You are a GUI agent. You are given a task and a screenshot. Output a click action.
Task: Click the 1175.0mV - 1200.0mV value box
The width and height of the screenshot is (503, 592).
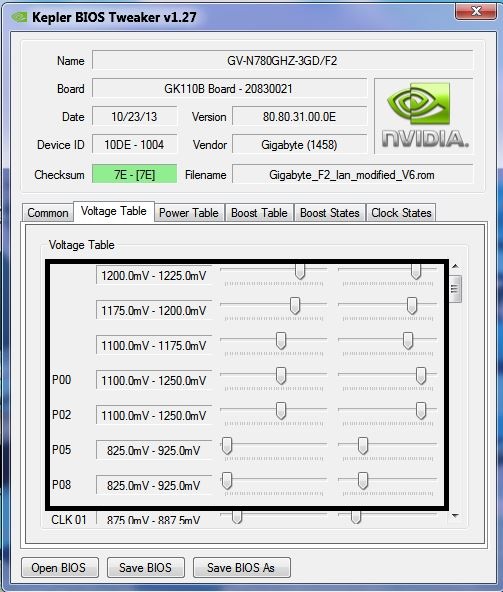pos(154,311)
